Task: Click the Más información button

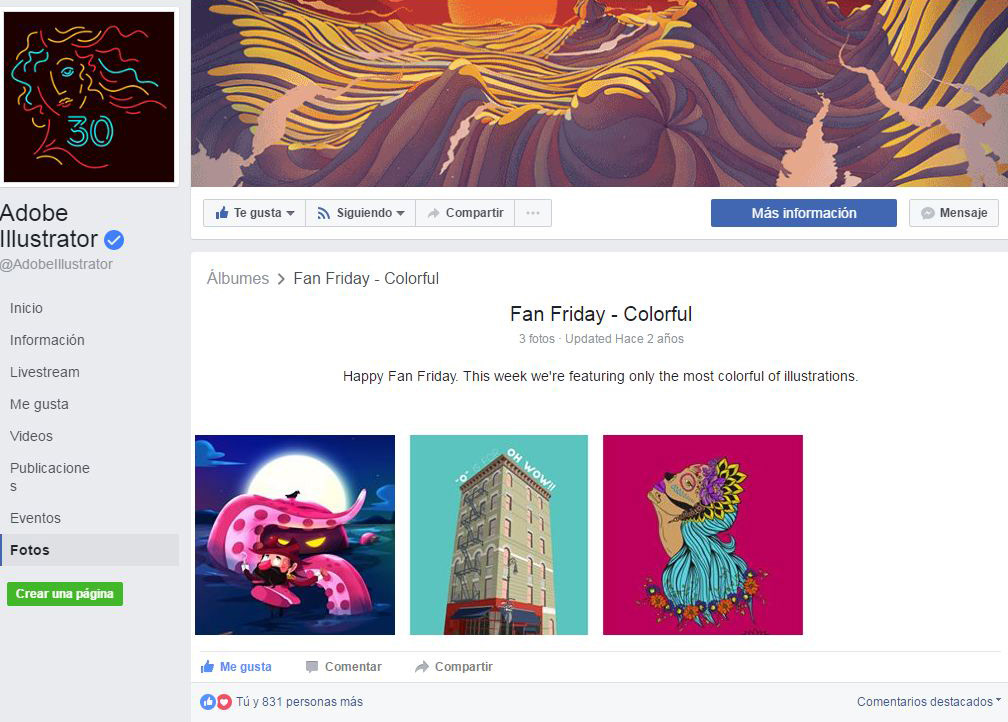Action: tap(804, 213)
